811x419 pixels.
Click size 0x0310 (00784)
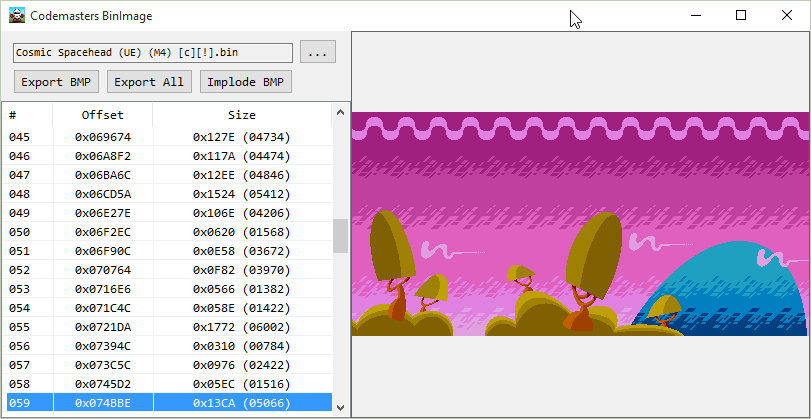point(242,346)
